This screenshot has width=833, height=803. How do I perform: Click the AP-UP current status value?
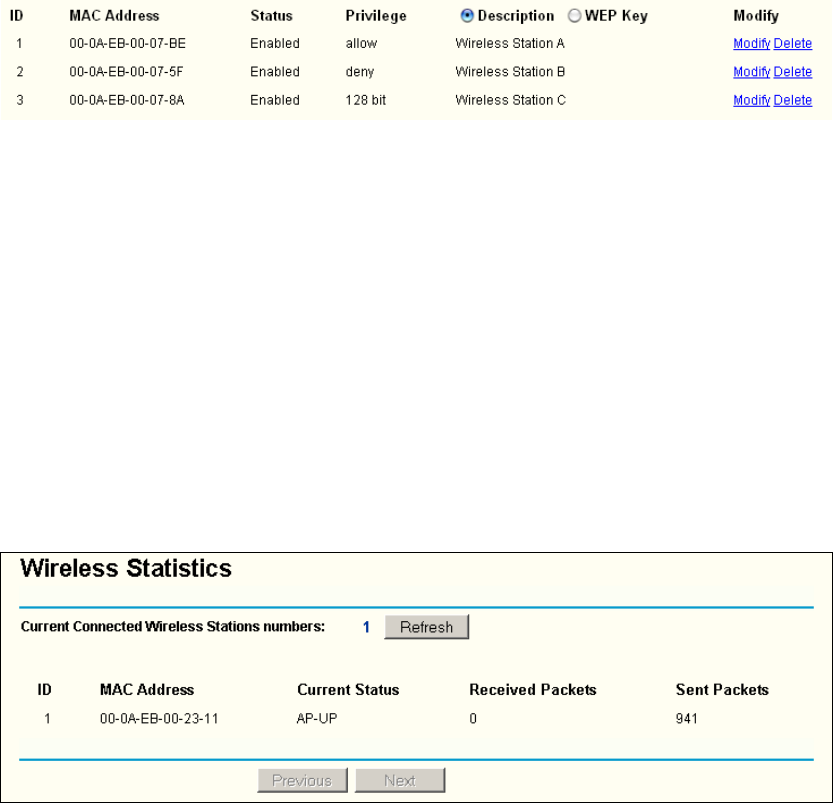click(317, 719)
